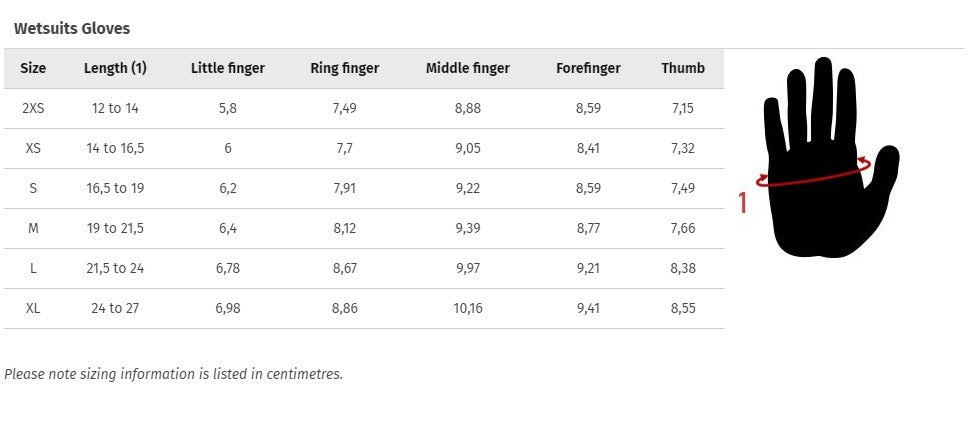Click the Size column header

[33, 68]
